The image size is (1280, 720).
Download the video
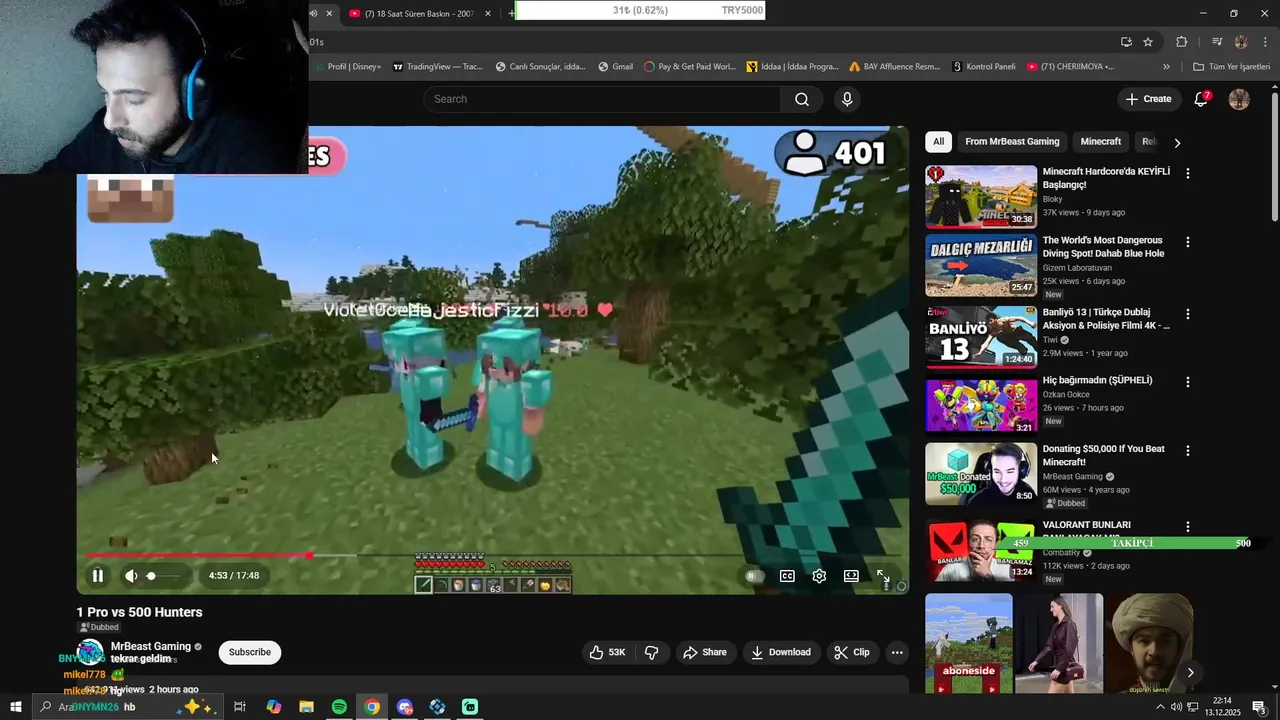781,652
